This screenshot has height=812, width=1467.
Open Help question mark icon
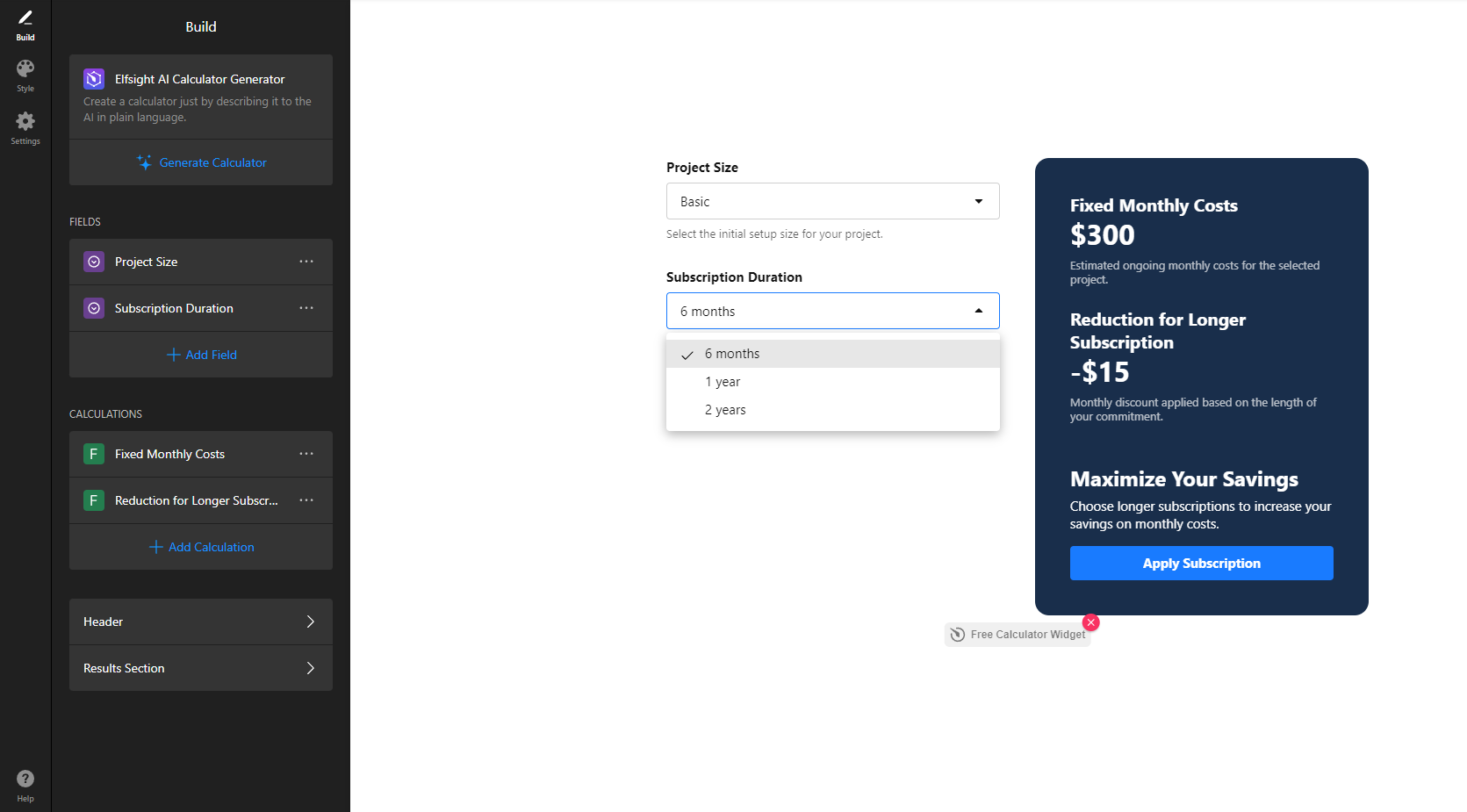pos(25,779)
